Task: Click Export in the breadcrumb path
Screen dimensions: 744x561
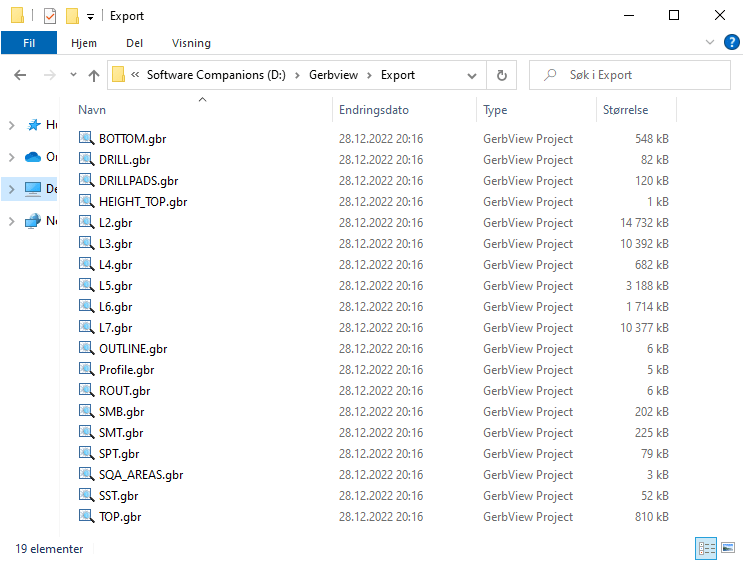Action: (x=398, y=75)
